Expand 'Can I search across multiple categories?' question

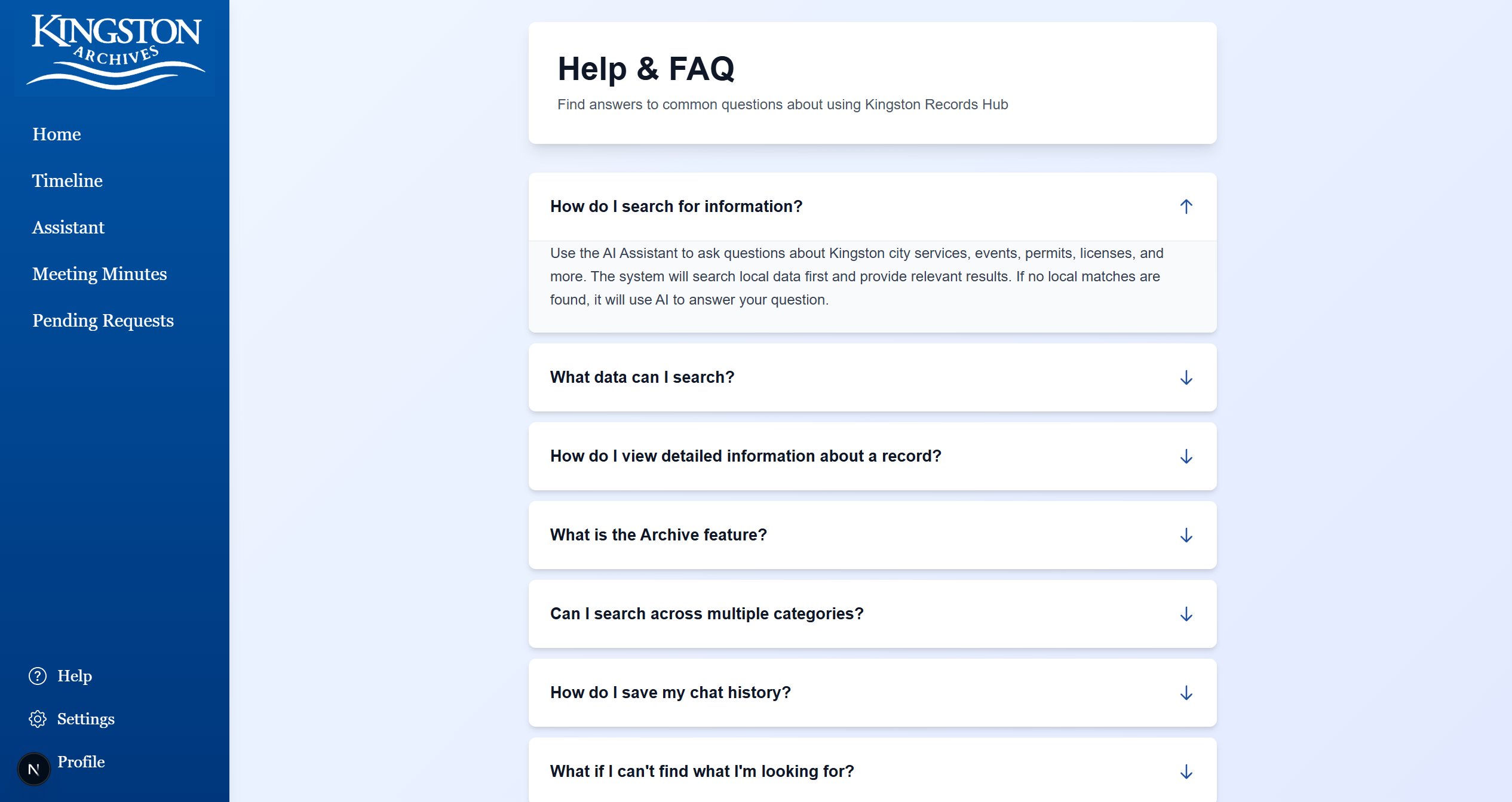872,614
